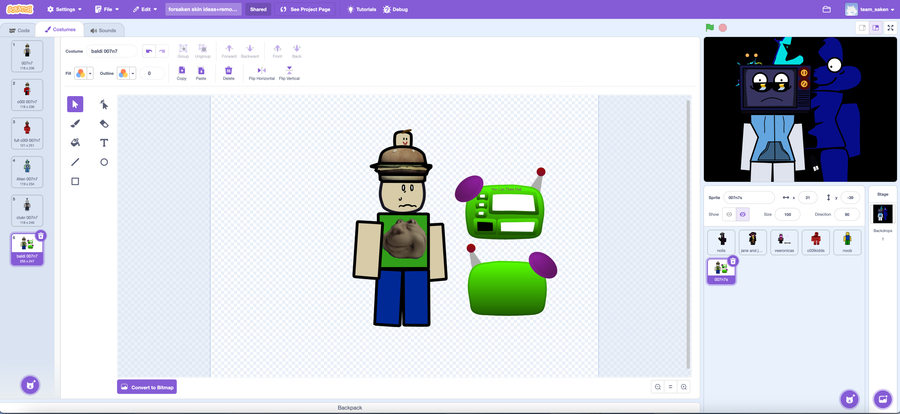Choose the Brush tool

point(75,123)
